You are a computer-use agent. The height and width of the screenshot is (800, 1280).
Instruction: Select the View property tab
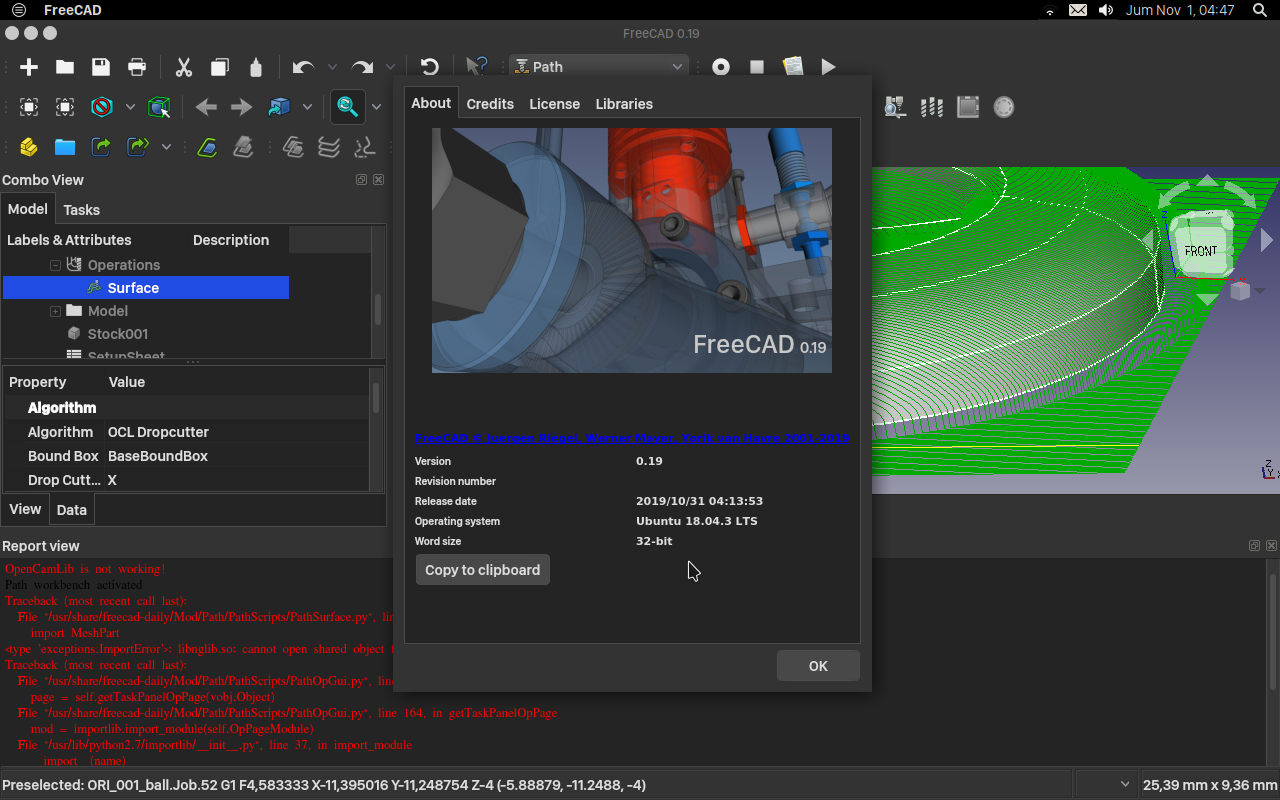25,509
